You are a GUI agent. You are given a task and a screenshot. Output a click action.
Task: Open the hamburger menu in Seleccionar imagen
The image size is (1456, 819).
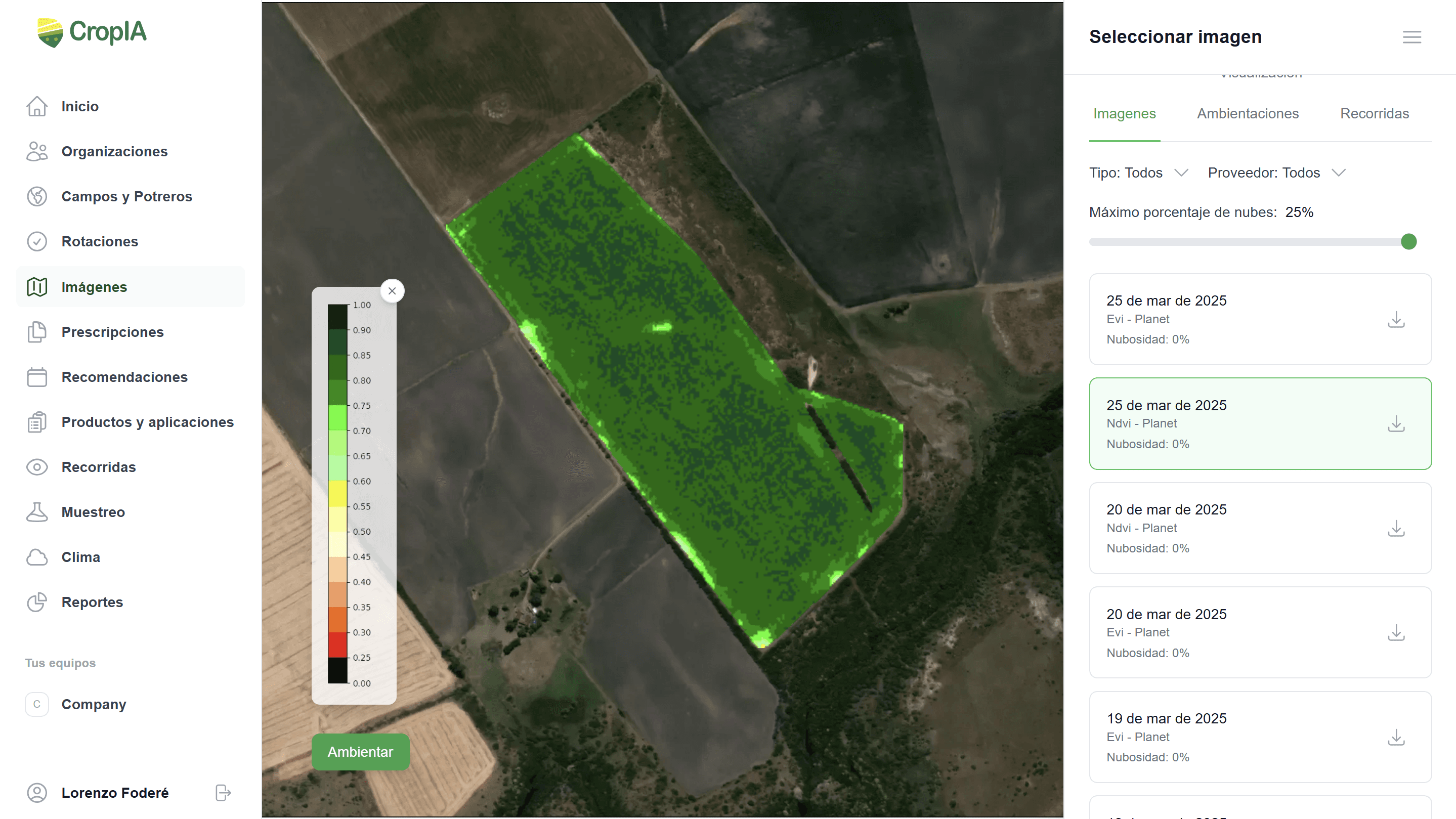(1411, 37)
